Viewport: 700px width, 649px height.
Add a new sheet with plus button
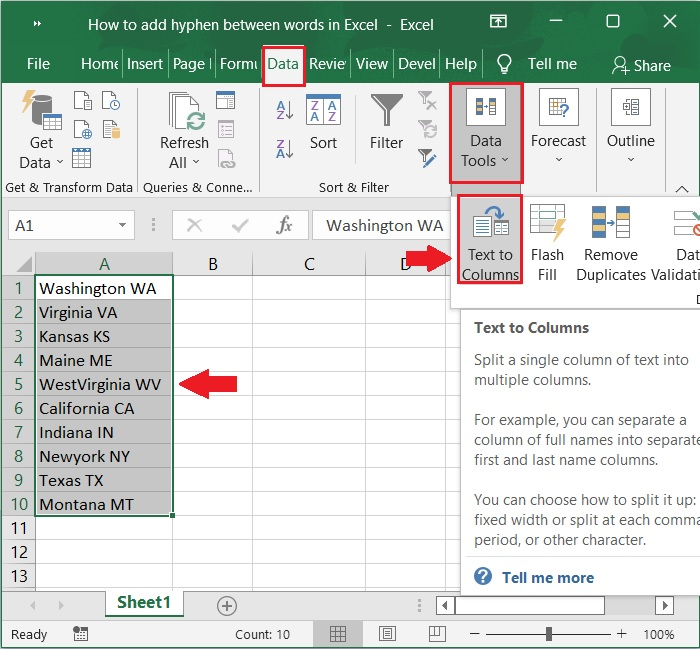point(227,605)
